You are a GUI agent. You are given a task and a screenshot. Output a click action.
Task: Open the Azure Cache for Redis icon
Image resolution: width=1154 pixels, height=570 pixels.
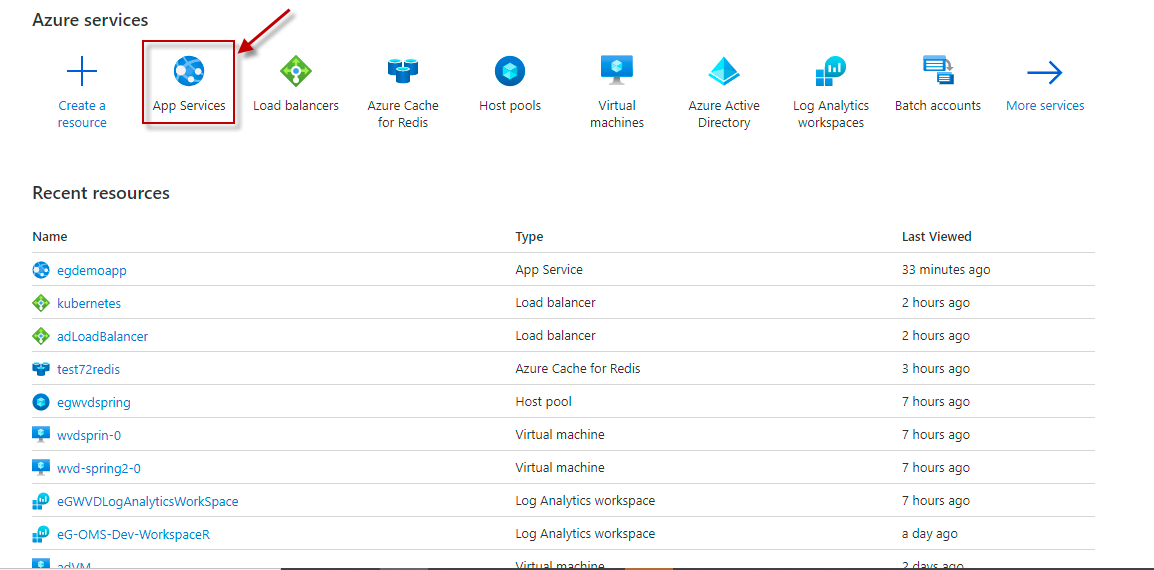click(x=403, y=71)
